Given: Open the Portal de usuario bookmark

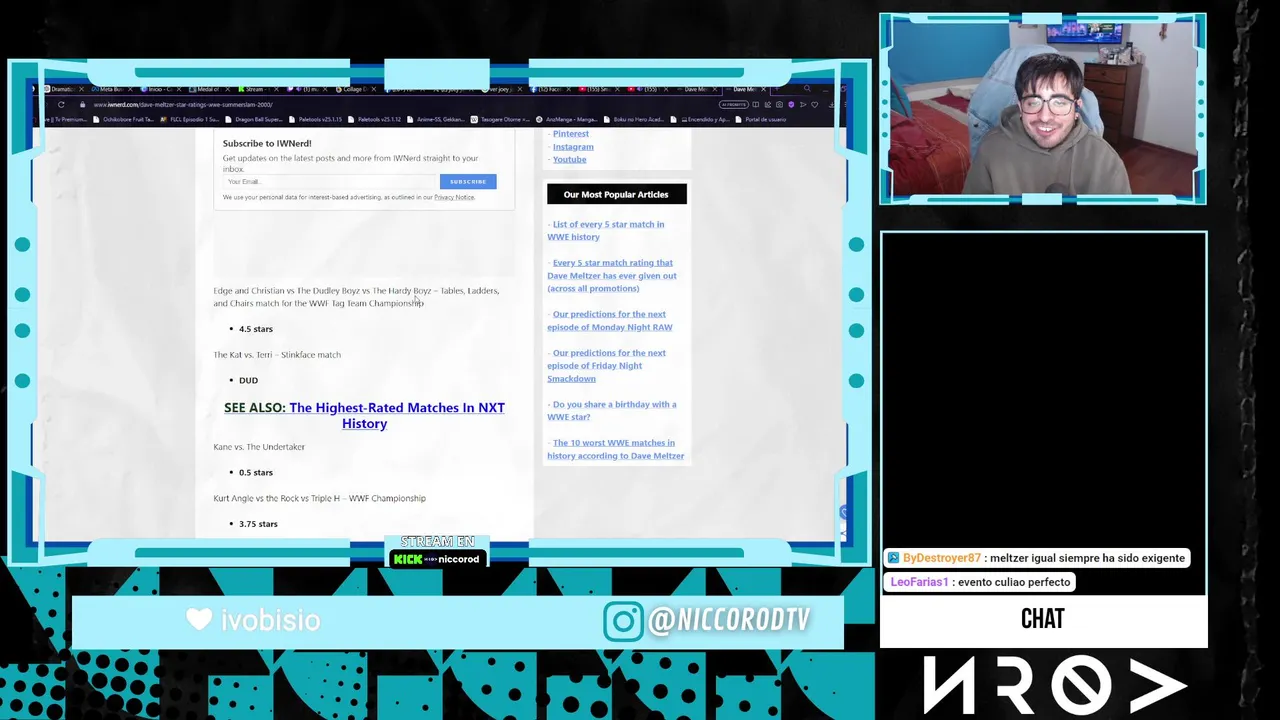Looking at the screenshot, I should (x=760, y=119).
